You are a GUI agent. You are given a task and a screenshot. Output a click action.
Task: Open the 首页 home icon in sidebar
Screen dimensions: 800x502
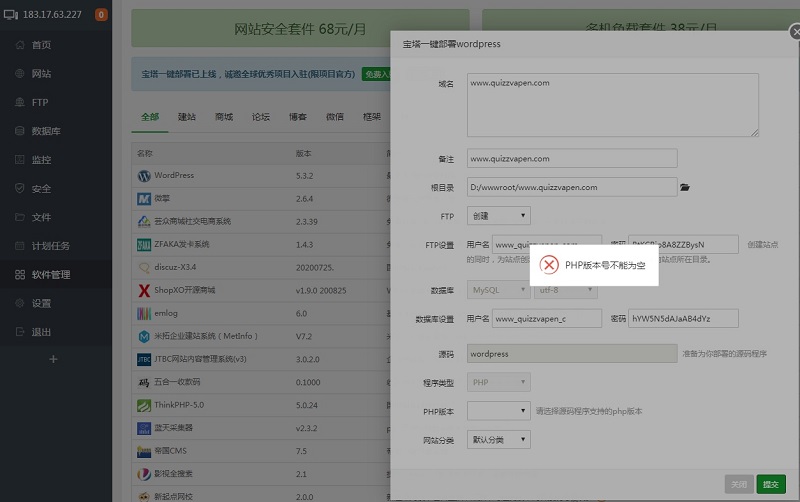coord(20,45)
